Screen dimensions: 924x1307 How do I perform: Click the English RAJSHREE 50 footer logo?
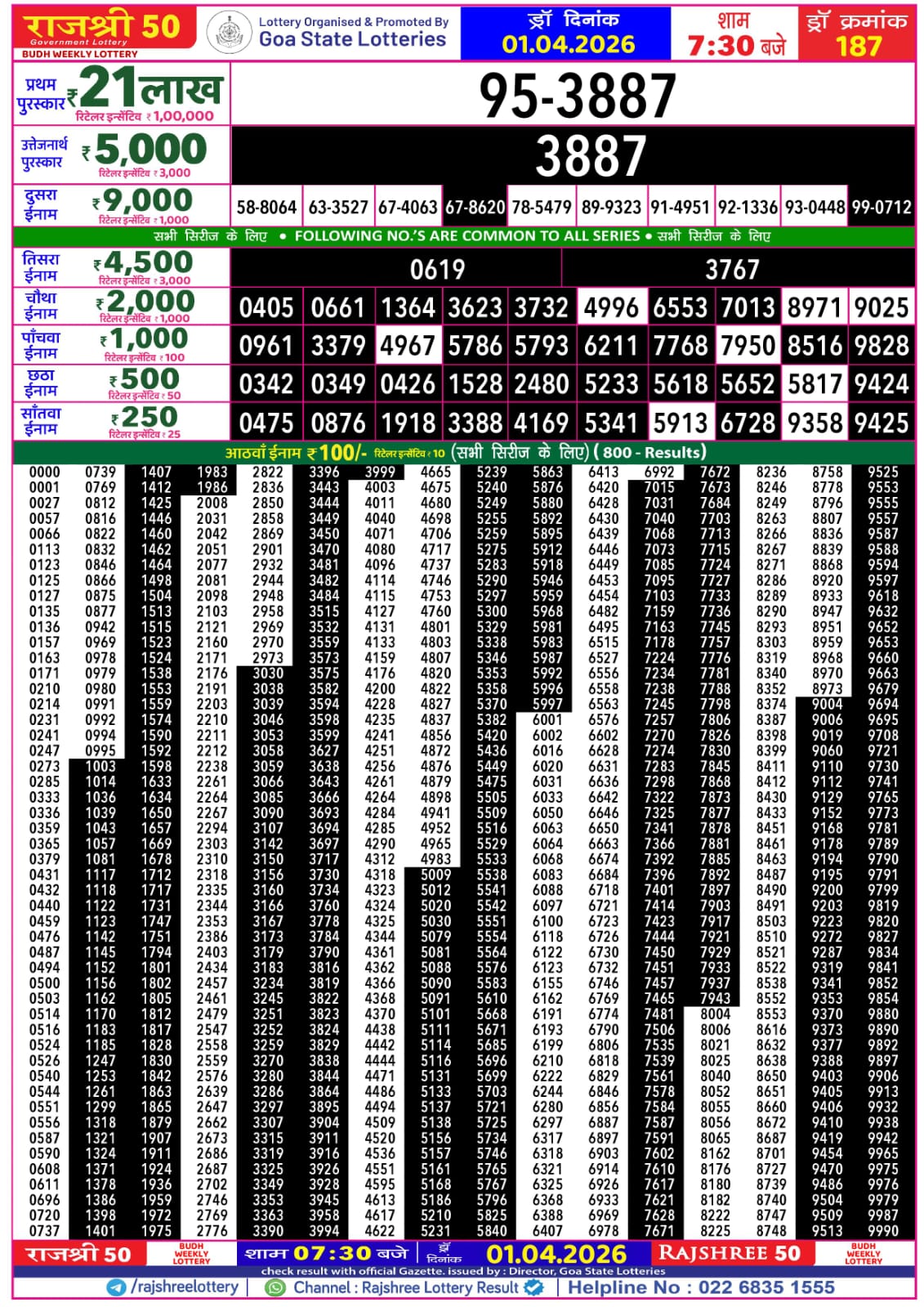point(729,1254)
